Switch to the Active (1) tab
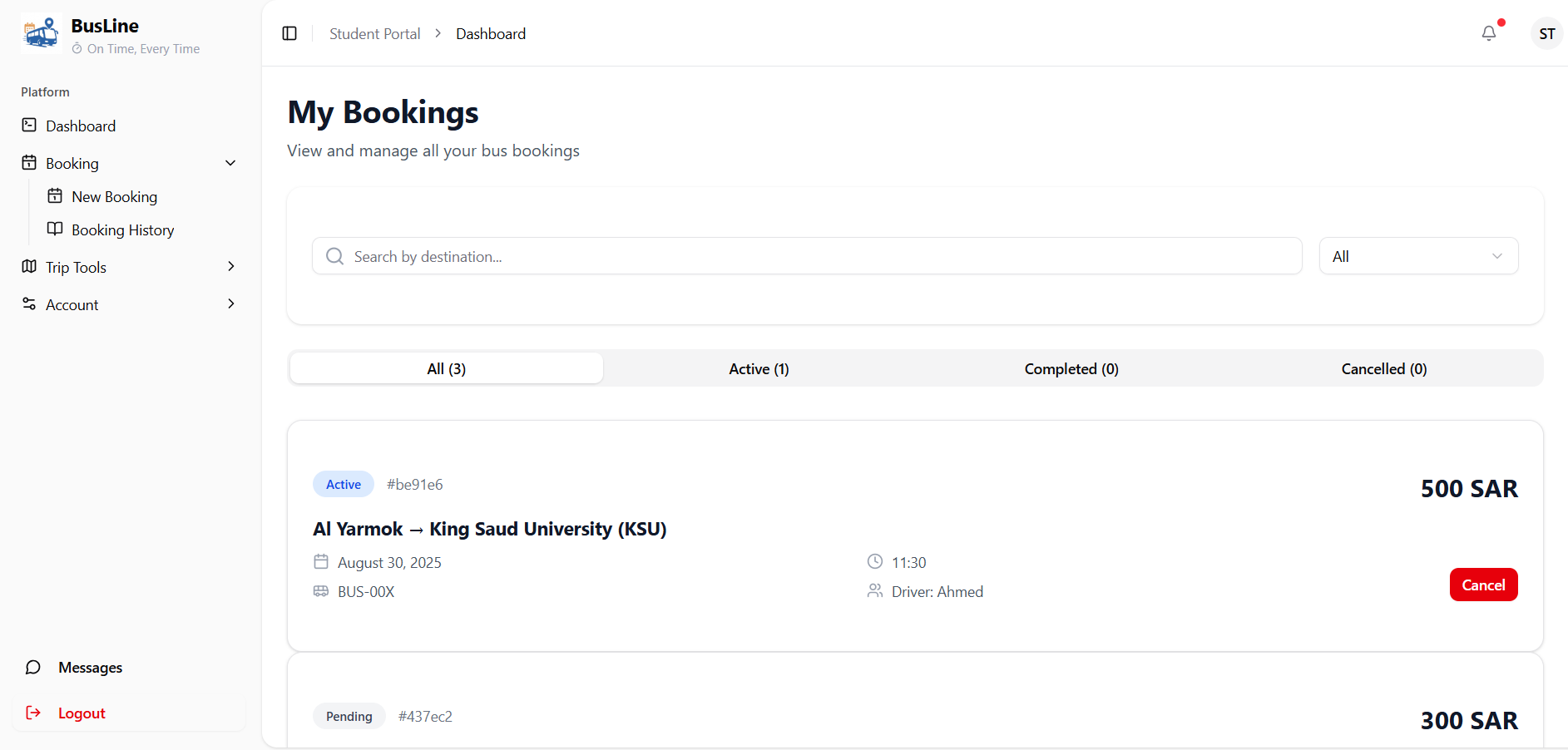Screen dimensions: 1568x750 click(x=759, y=369)
